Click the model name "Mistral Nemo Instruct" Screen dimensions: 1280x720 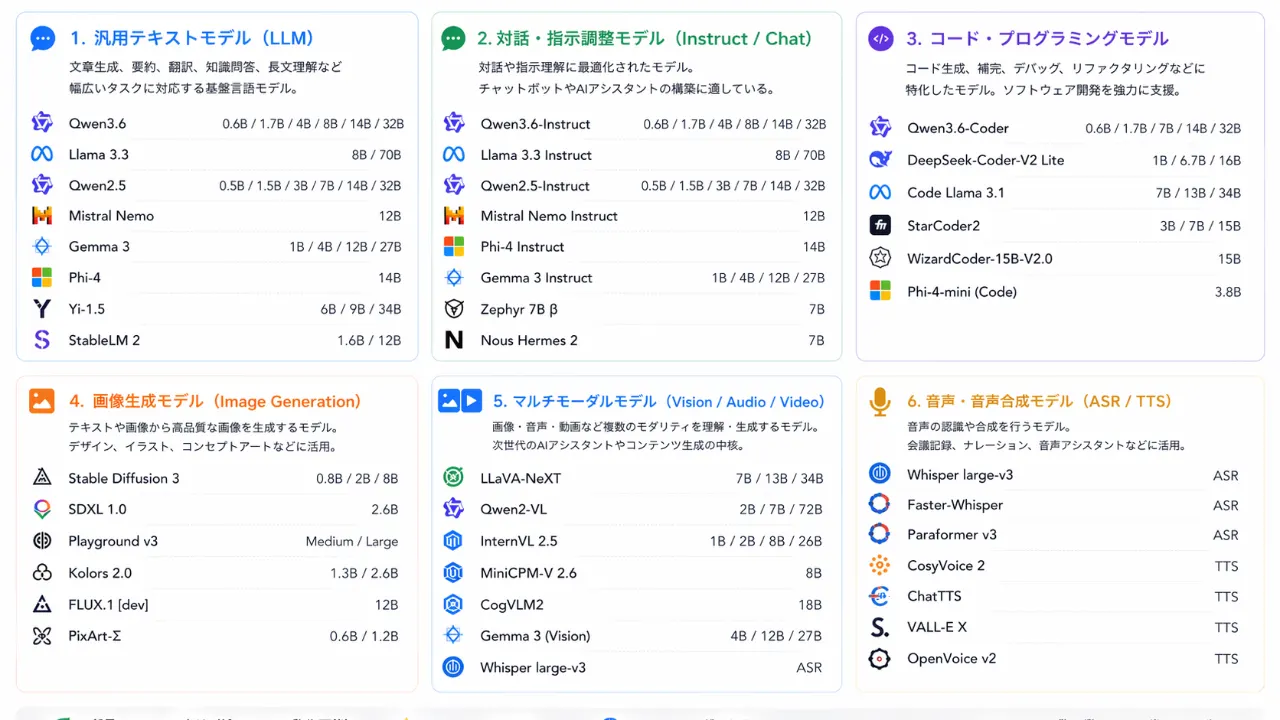point(549,216)
